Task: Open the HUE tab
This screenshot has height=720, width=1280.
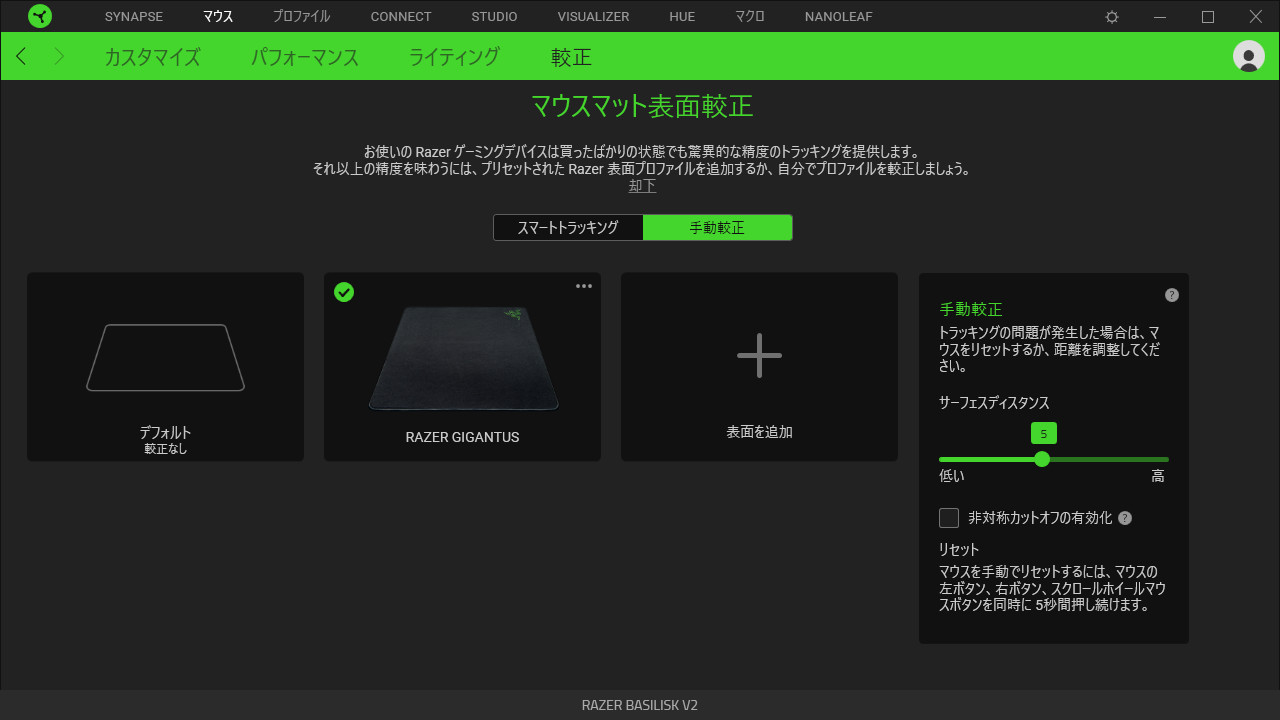Action: pyautogui.click(x=682, y=16)
